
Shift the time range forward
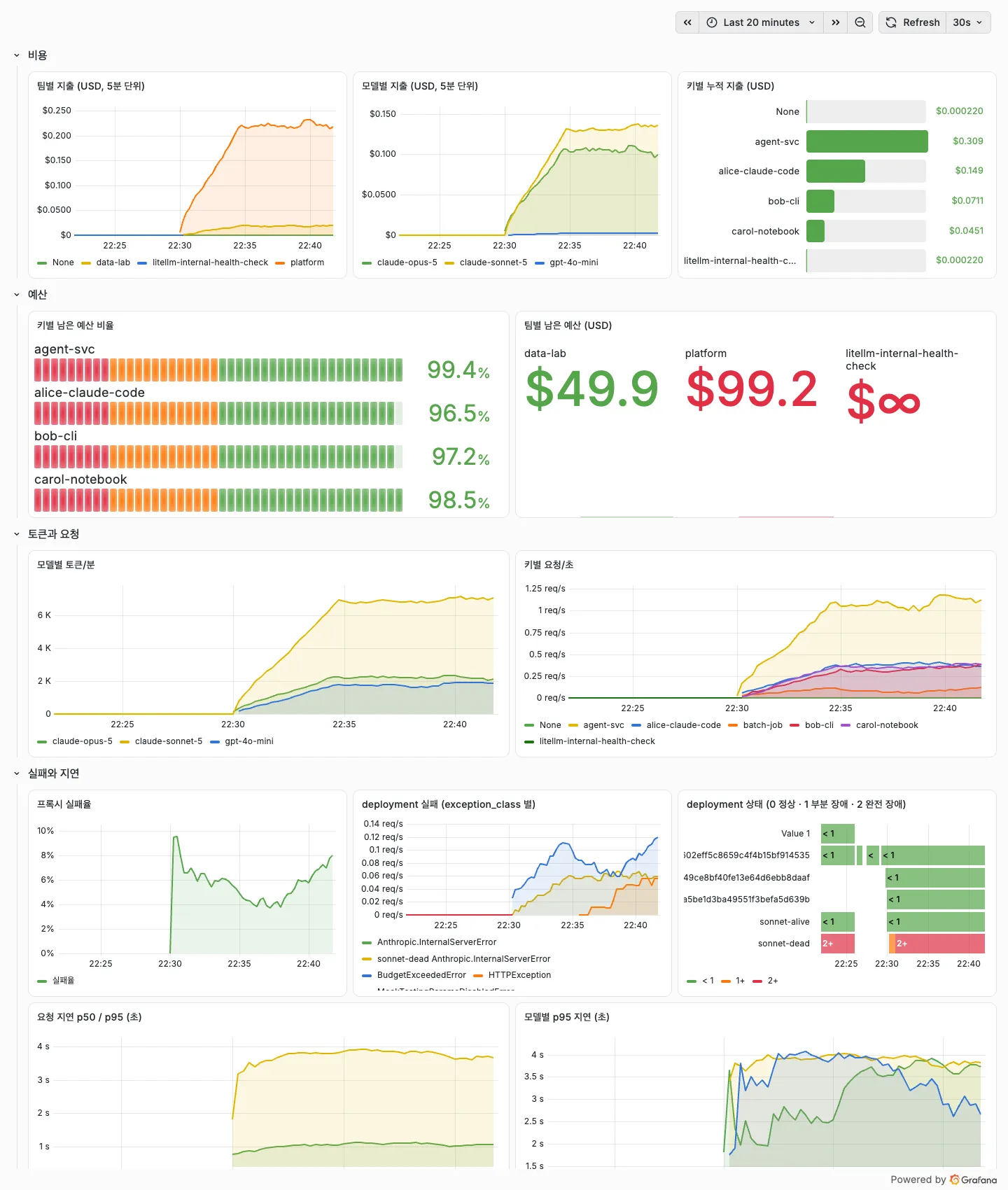pos(835,22)
